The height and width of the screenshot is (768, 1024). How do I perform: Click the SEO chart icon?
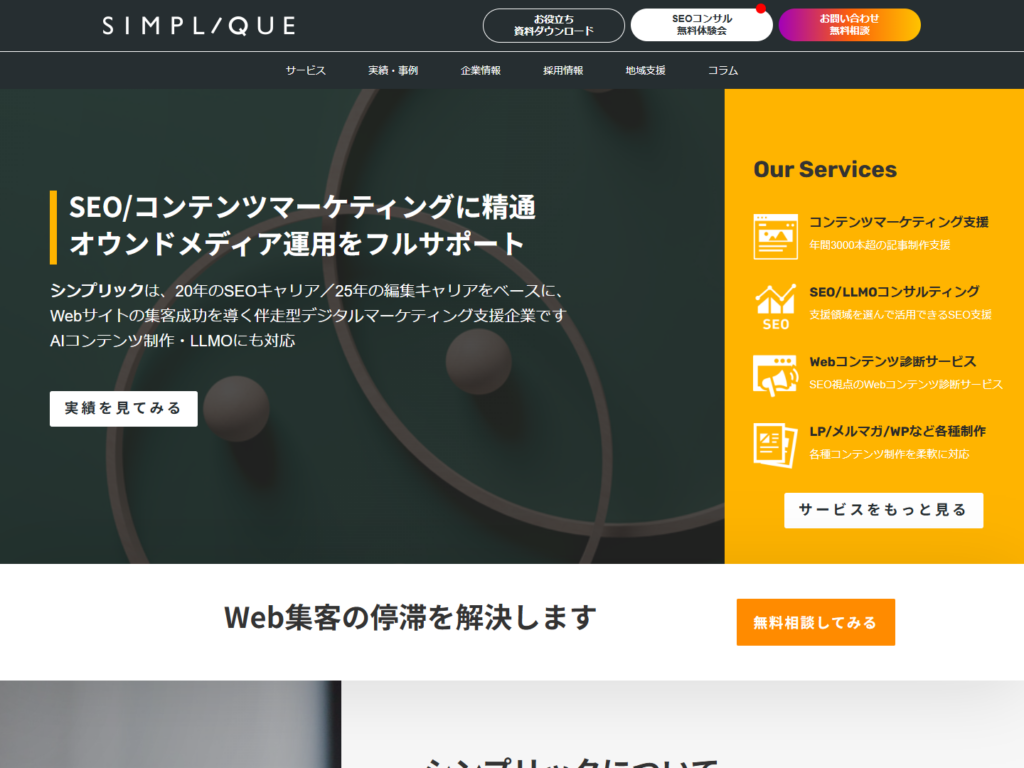coord(775,306)
